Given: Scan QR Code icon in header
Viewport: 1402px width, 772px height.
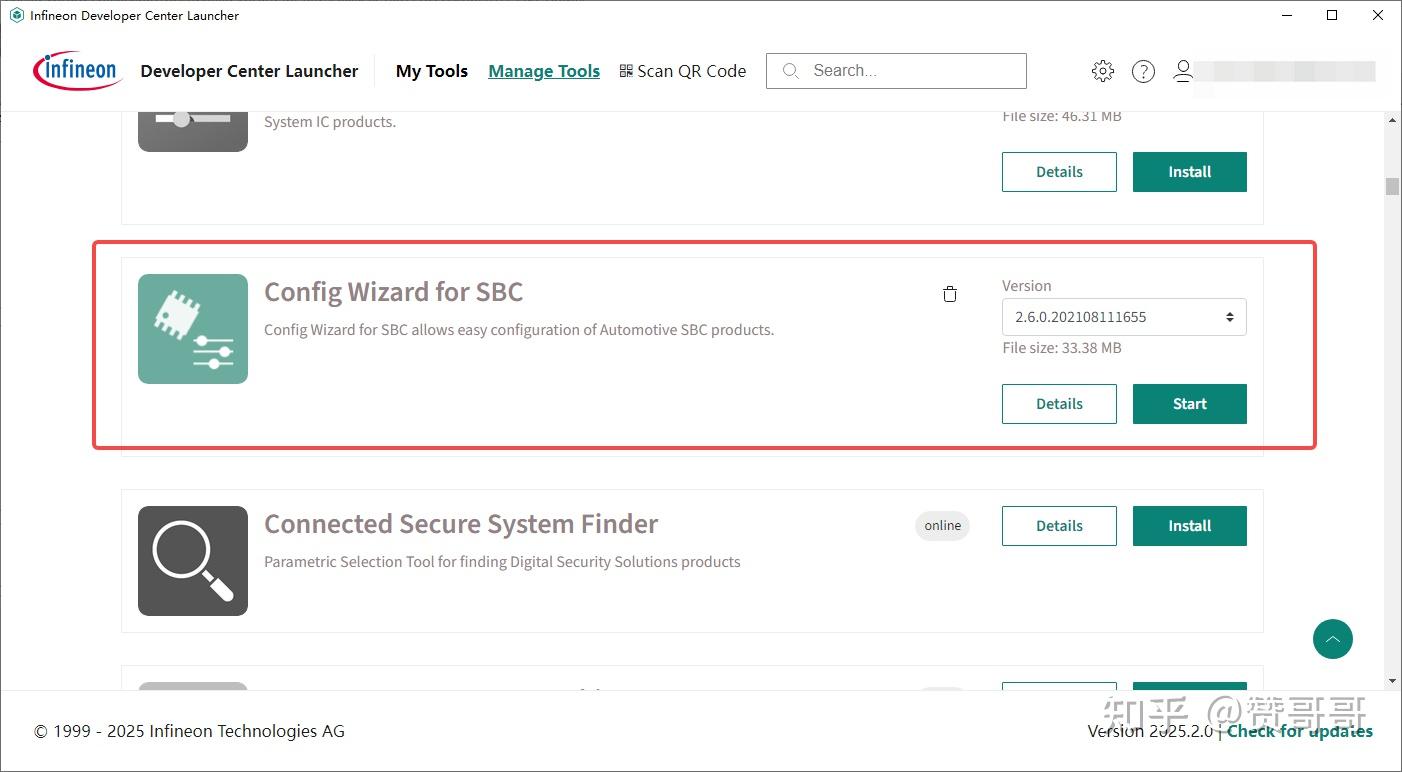Looking at the screenshot, I should [x=626, y=71].
